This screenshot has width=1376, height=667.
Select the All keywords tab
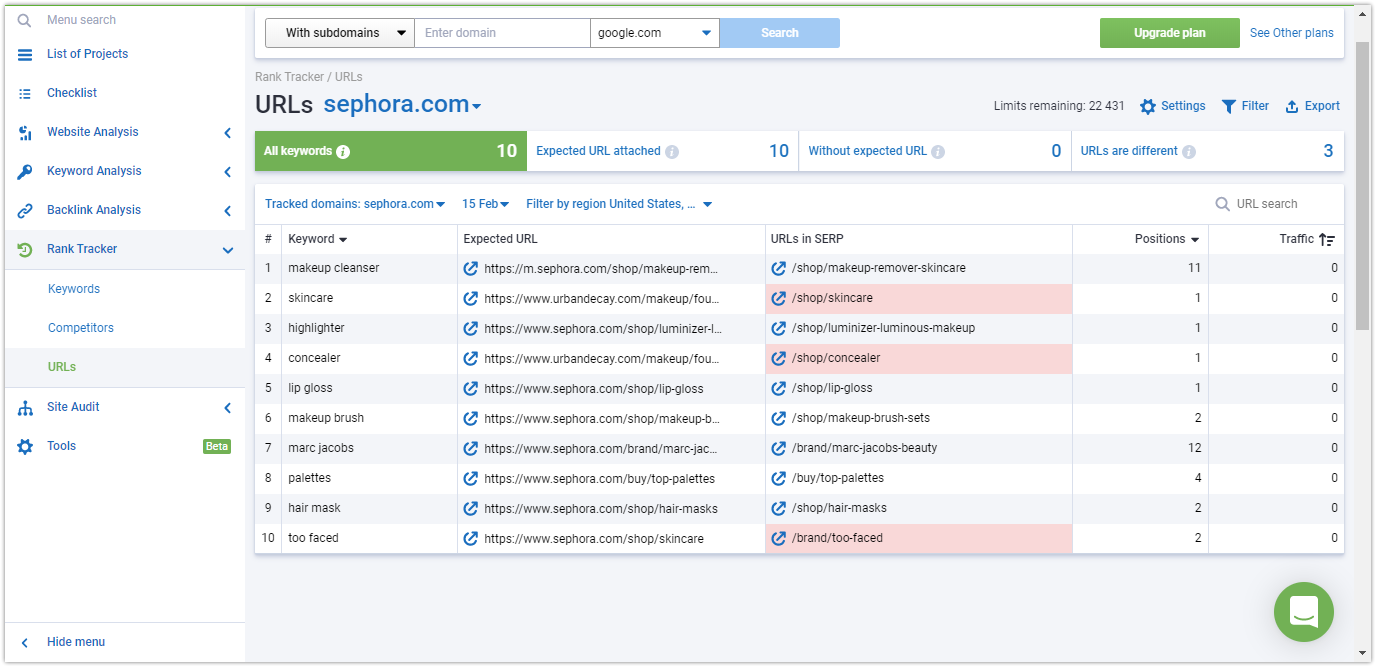(x=391, y=151)
